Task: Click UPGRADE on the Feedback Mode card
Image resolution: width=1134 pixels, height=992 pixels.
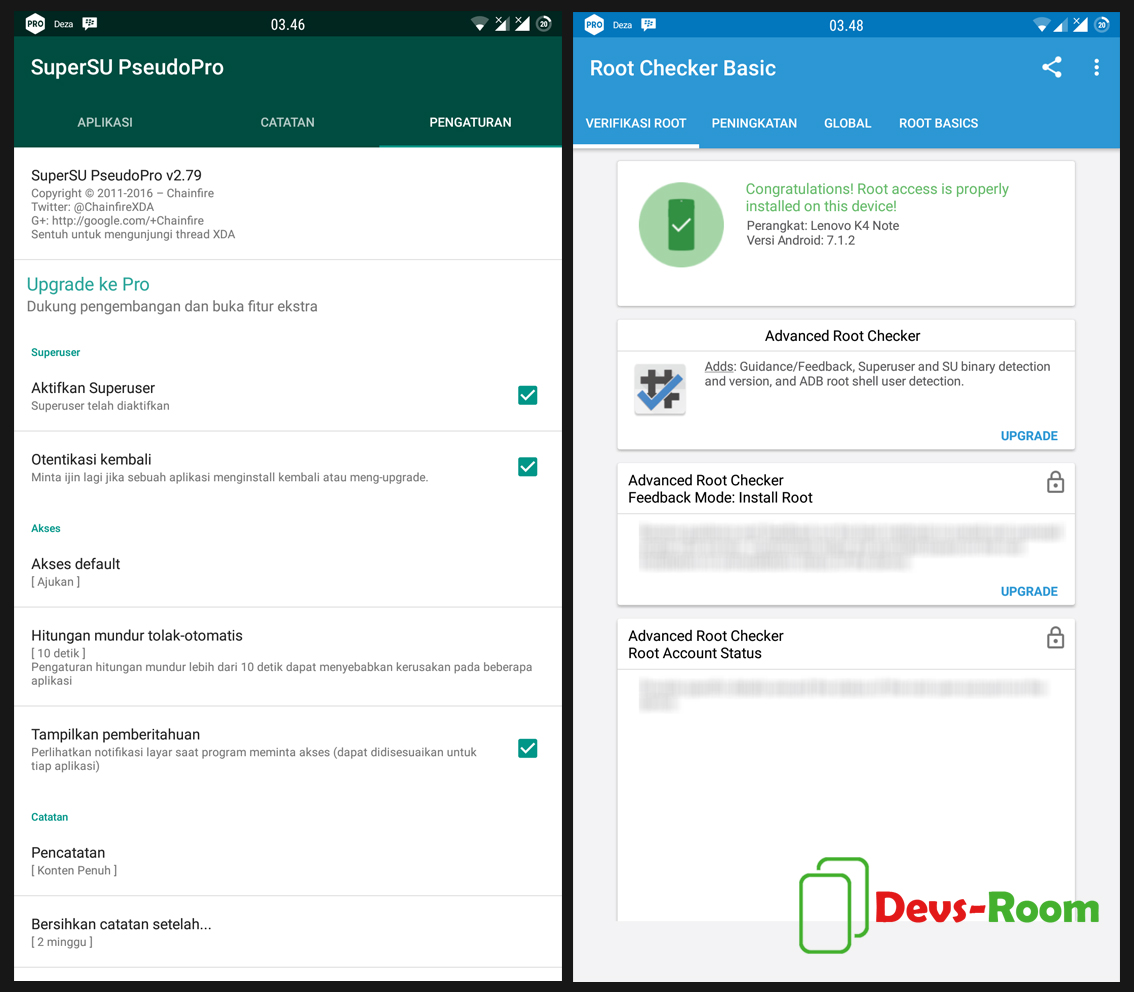Action: click(x=1028, y=591)
